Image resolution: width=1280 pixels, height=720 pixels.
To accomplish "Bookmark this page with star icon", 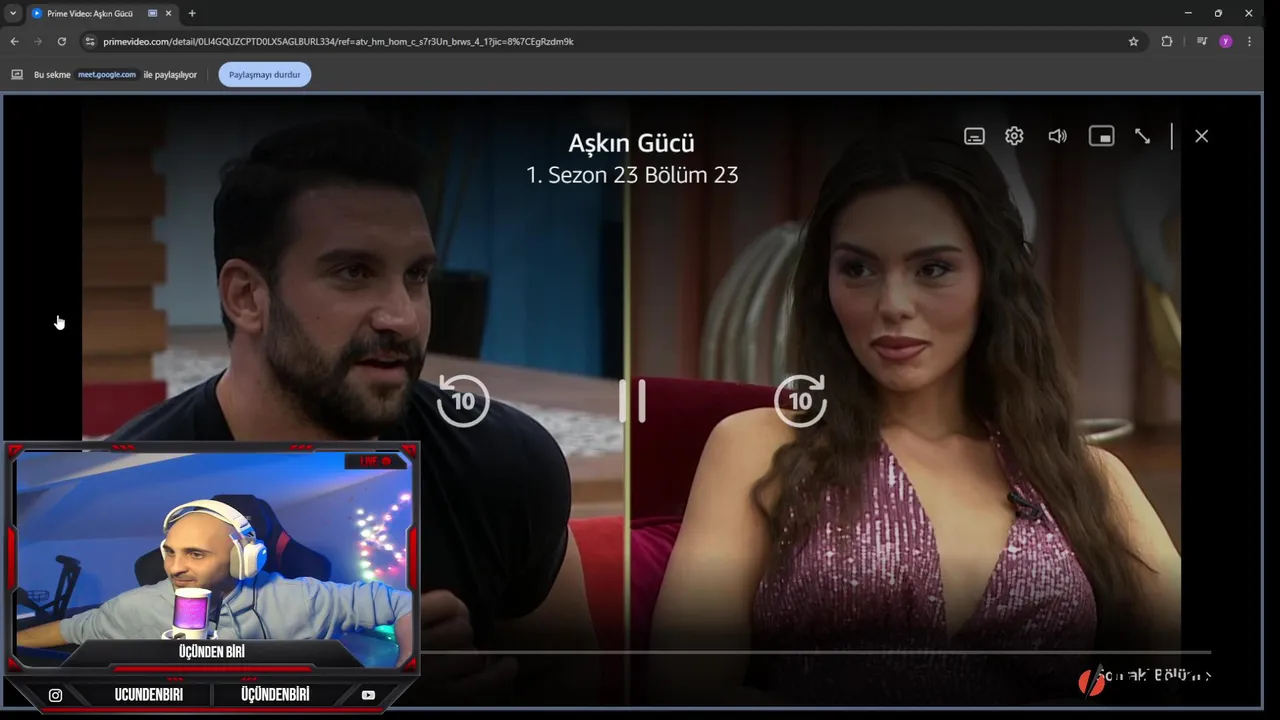I will point(1133,41).
